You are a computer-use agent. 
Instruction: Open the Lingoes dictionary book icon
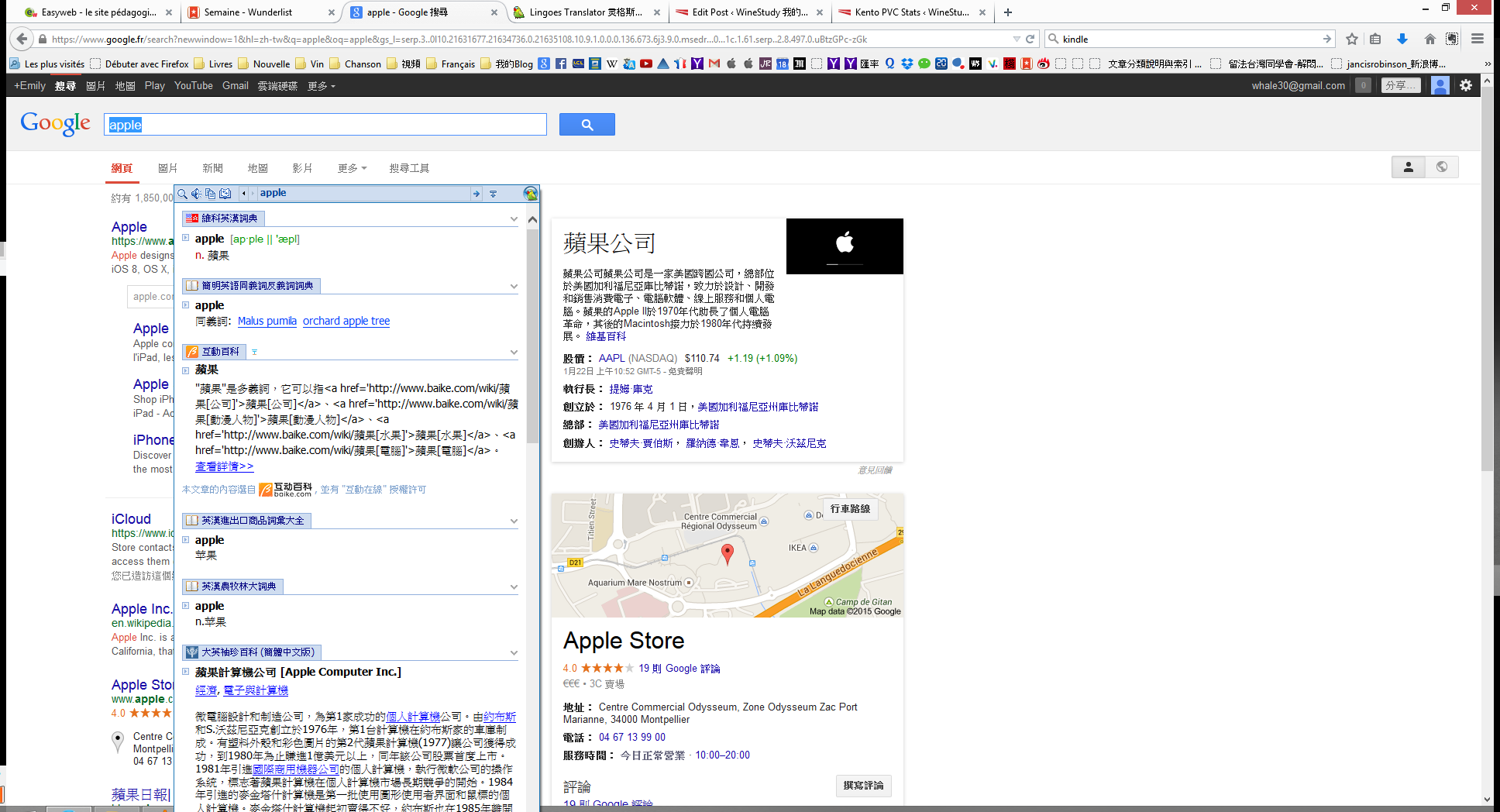(x=225, y=193)
